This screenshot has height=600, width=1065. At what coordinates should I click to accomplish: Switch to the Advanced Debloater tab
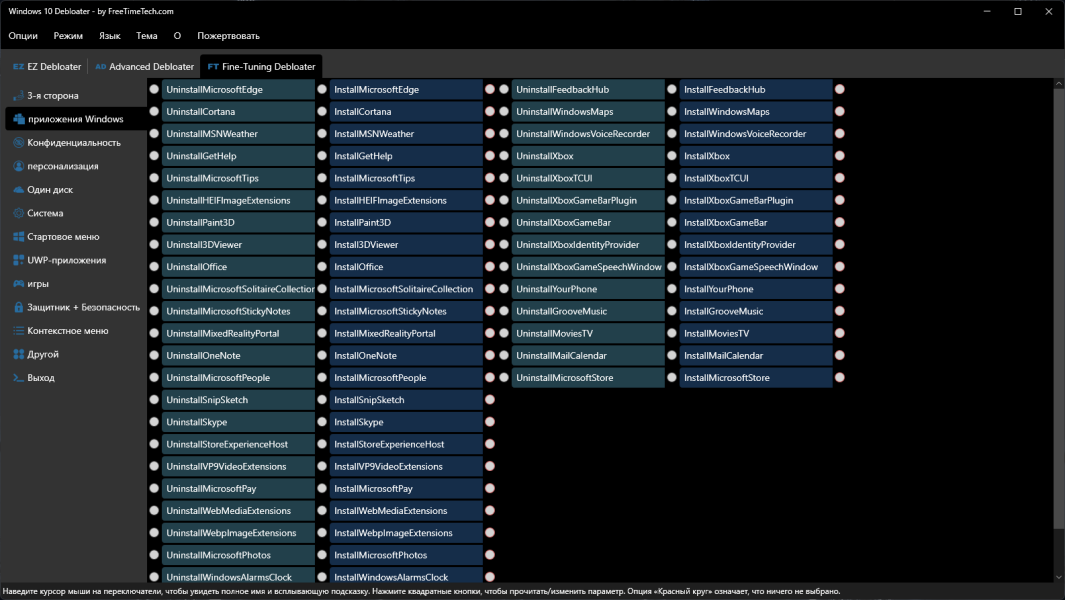144,67
